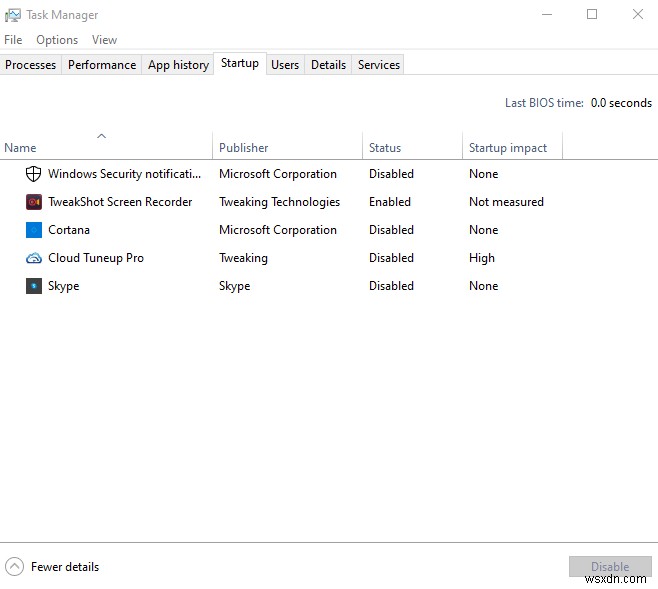
Task: Switch to the Users tab
Action: [285, 65]
